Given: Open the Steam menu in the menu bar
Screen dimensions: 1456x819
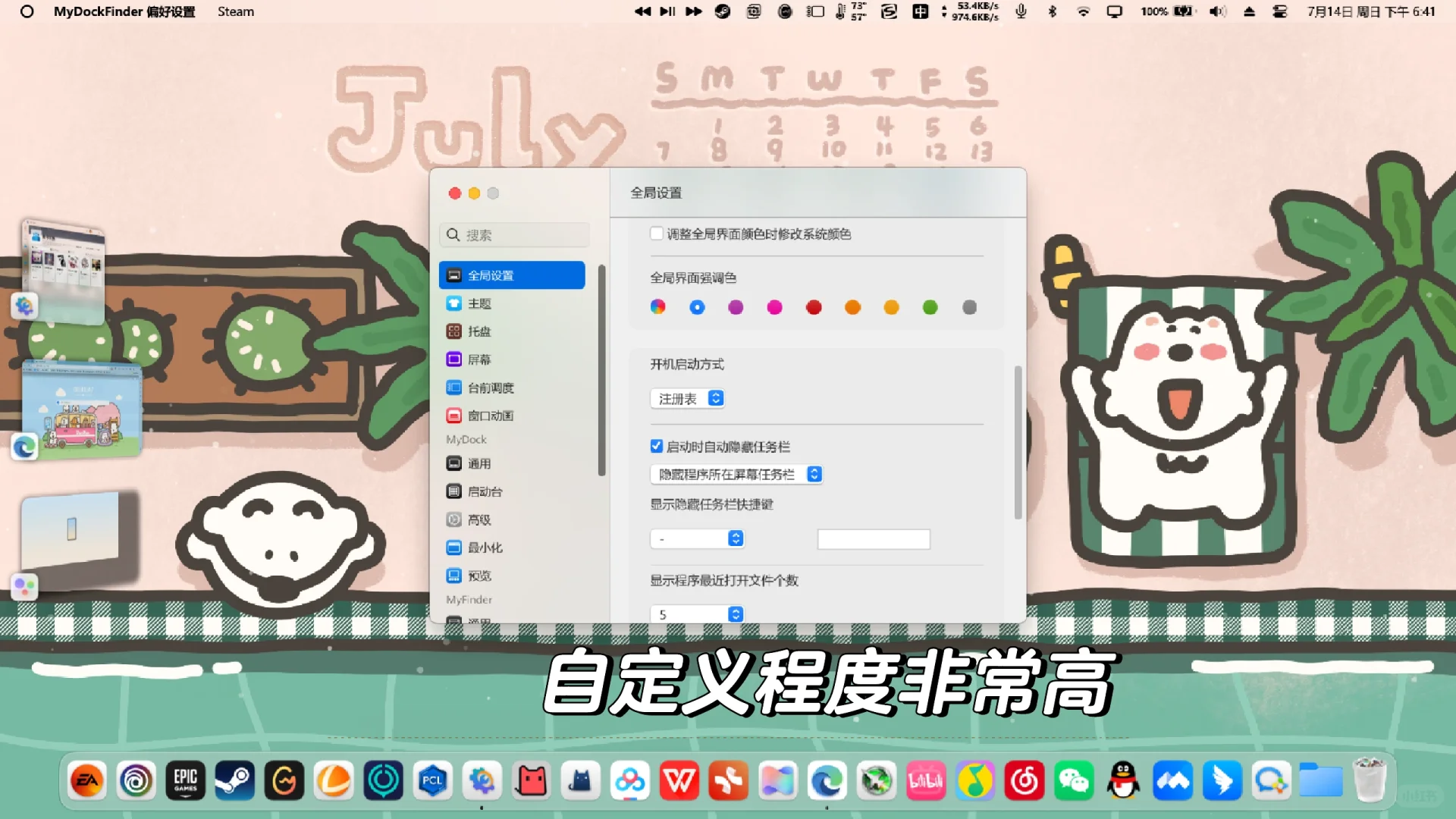Looking at the screenshot, I should 235,11.
